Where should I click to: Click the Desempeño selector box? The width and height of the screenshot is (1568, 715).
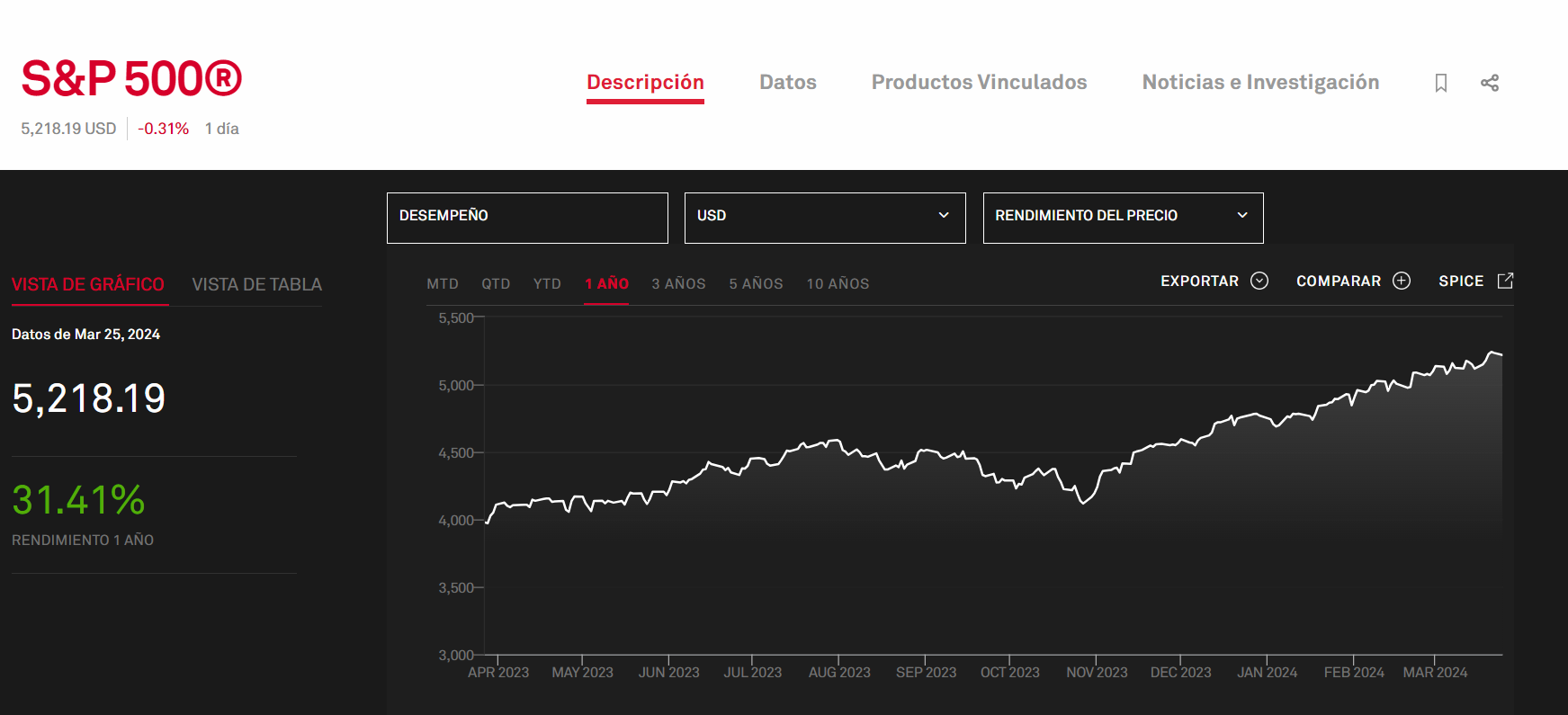pyautogui.click(x=527, y=217)
